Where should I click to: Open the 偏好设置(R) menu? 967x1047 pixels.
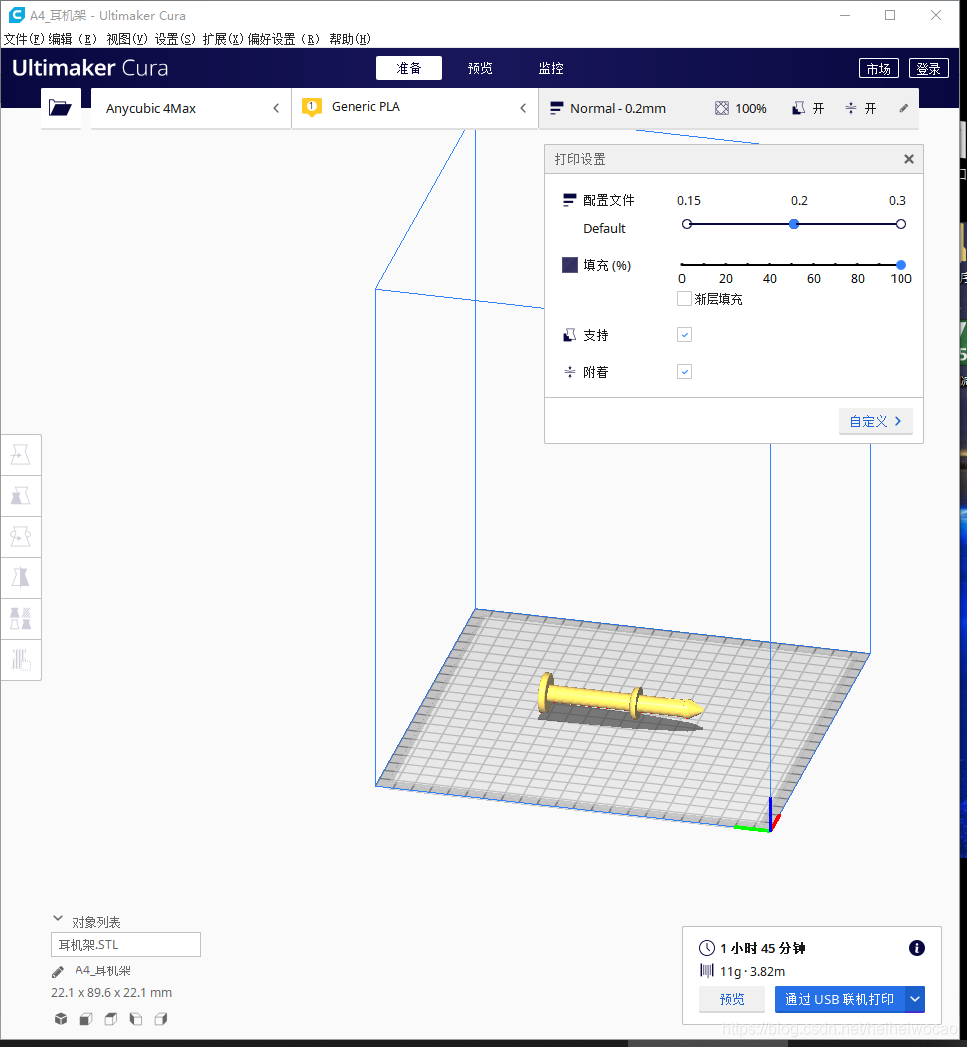tap(284, 39)
